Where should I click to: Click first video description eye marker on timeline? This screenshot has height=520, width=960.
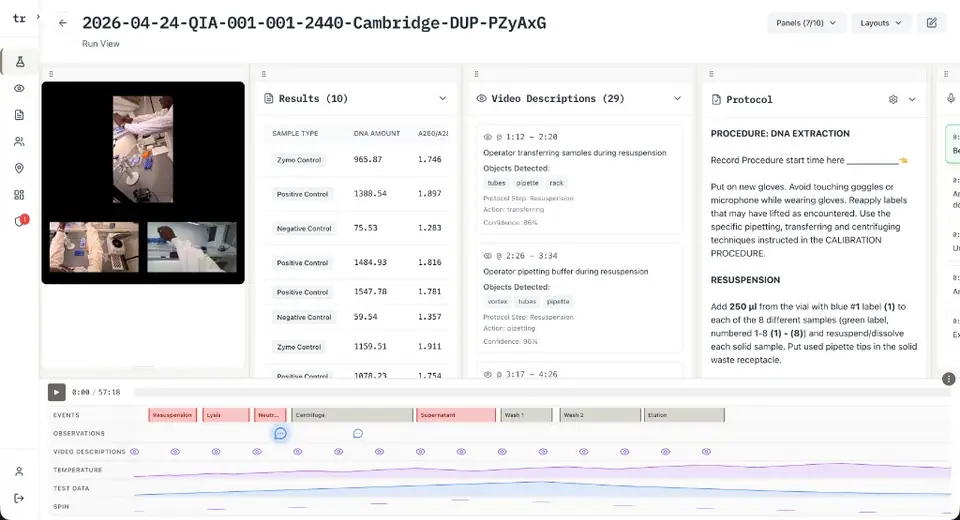(x=135, y=452)
